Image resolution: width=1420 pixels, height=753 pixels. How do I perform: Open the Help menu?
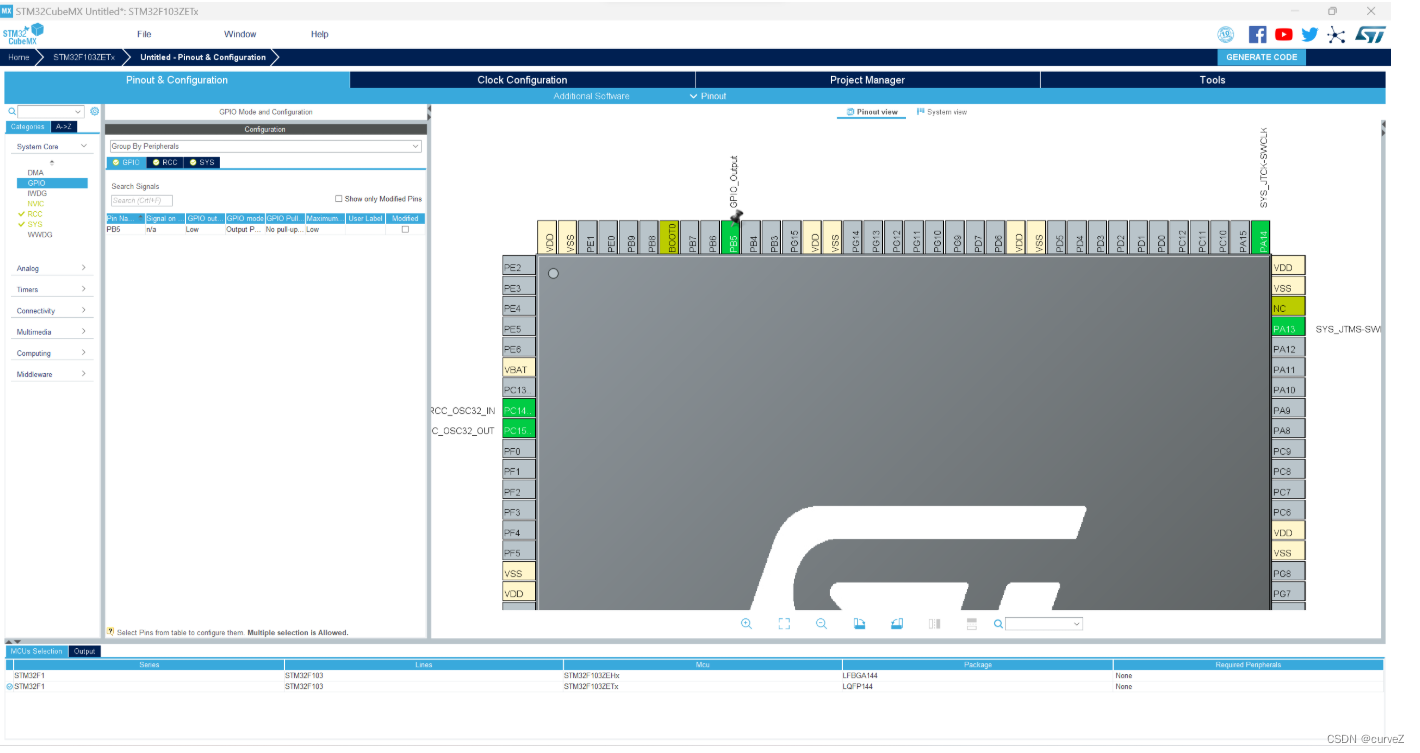tap(319, 34)
